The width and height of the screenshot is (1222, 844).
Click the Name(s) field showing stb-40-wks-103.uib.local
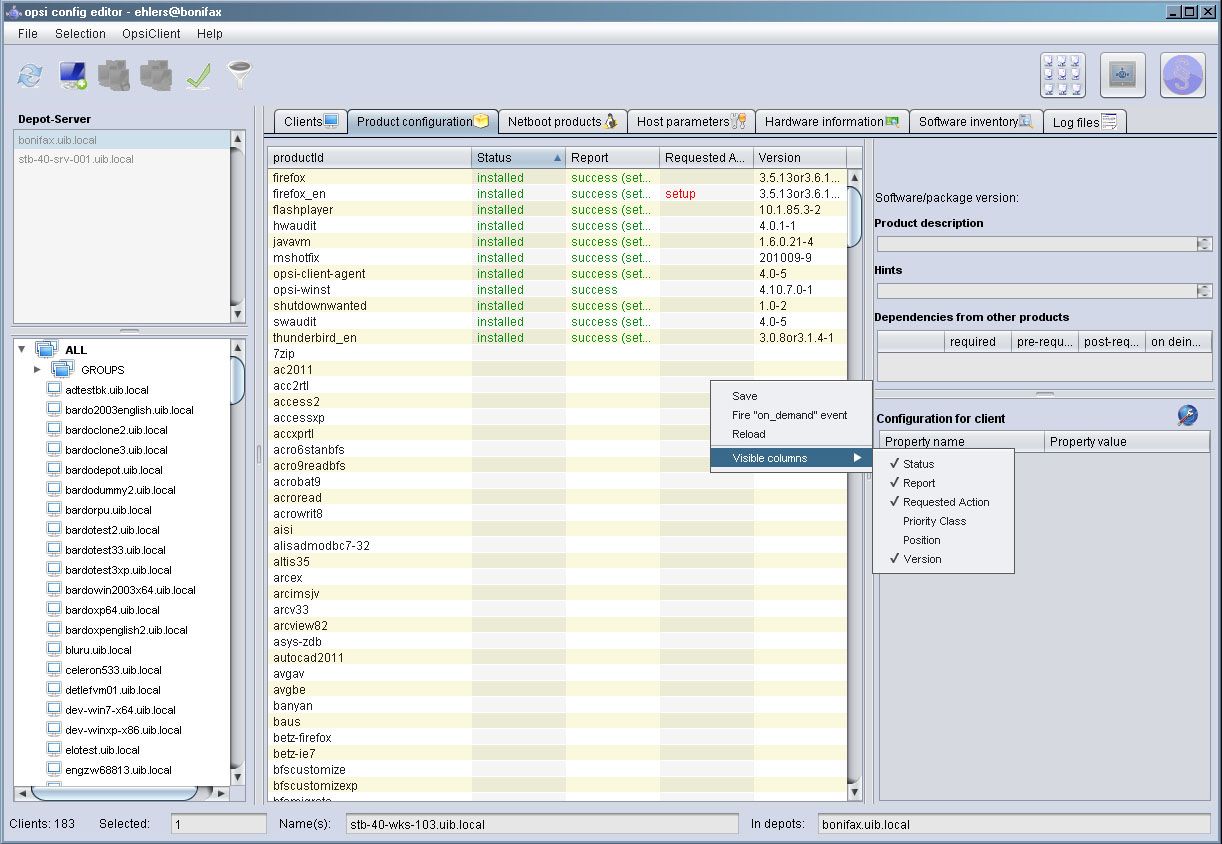coord(540,825)
